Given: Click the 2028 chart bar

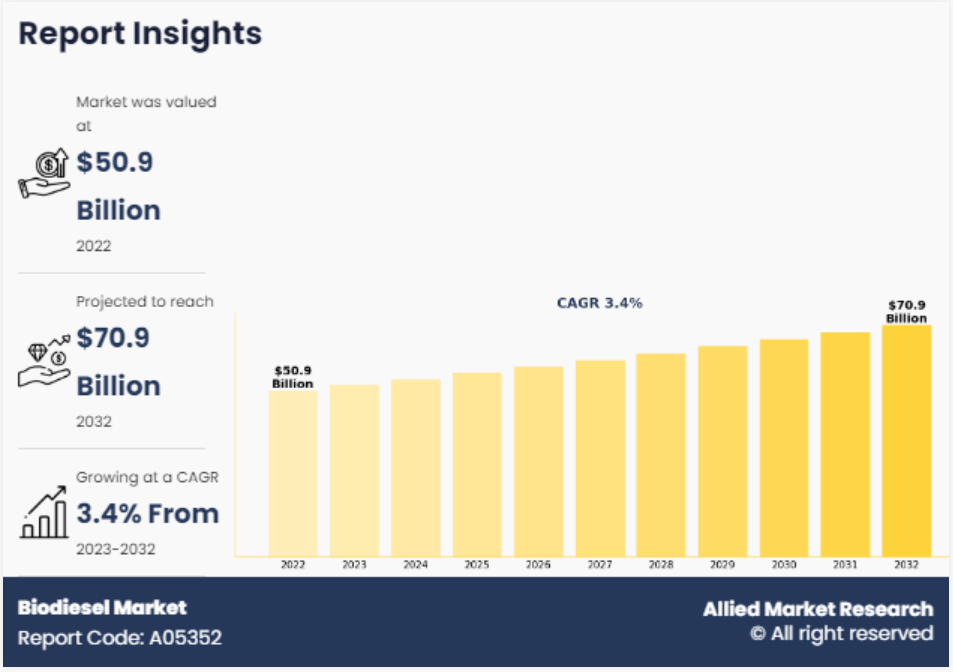Looking at the screenshot, I should tap(661, 454).
